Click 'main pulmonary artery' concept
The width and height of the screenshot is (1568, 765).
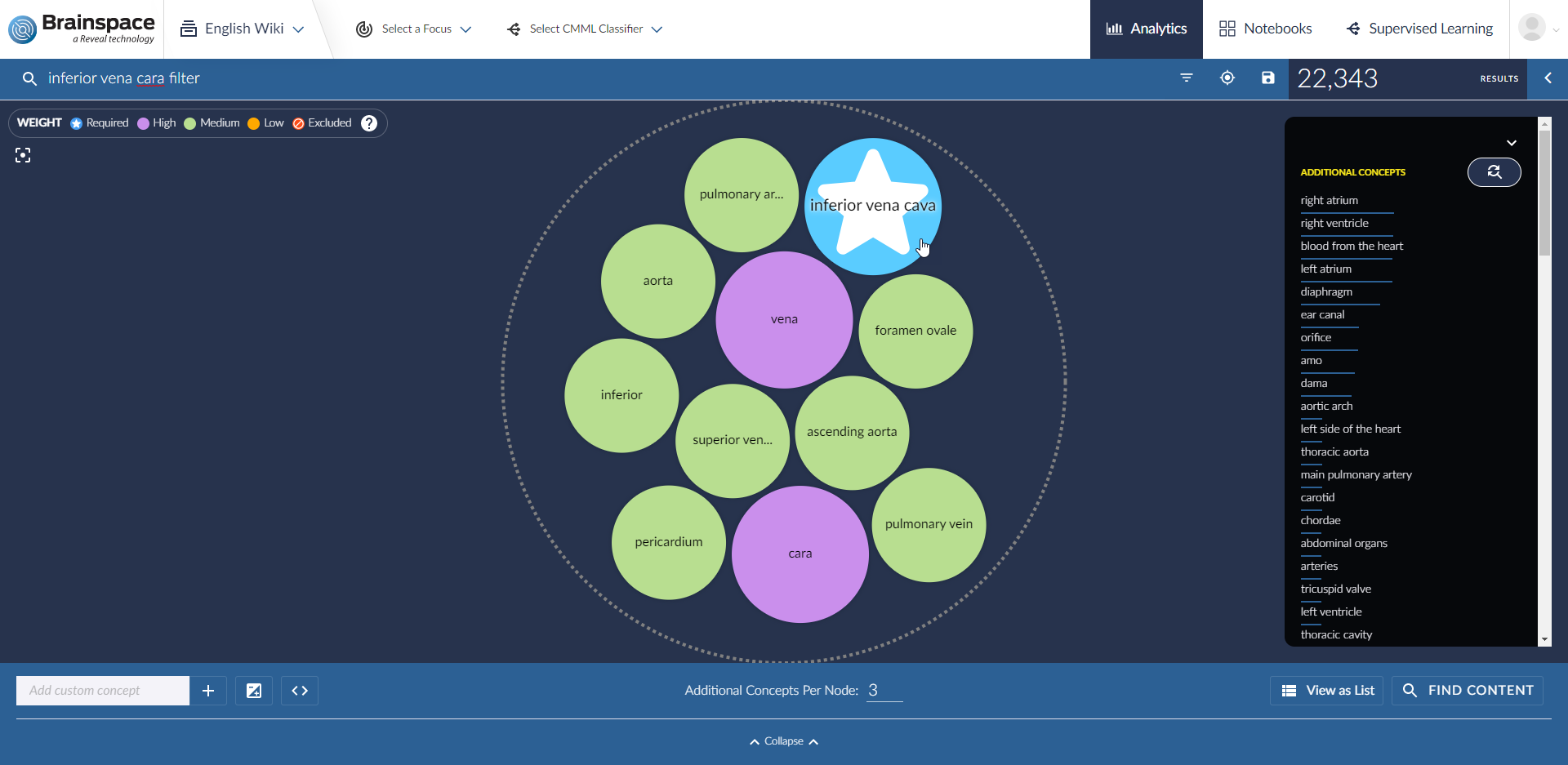(x=1356, y=475)
